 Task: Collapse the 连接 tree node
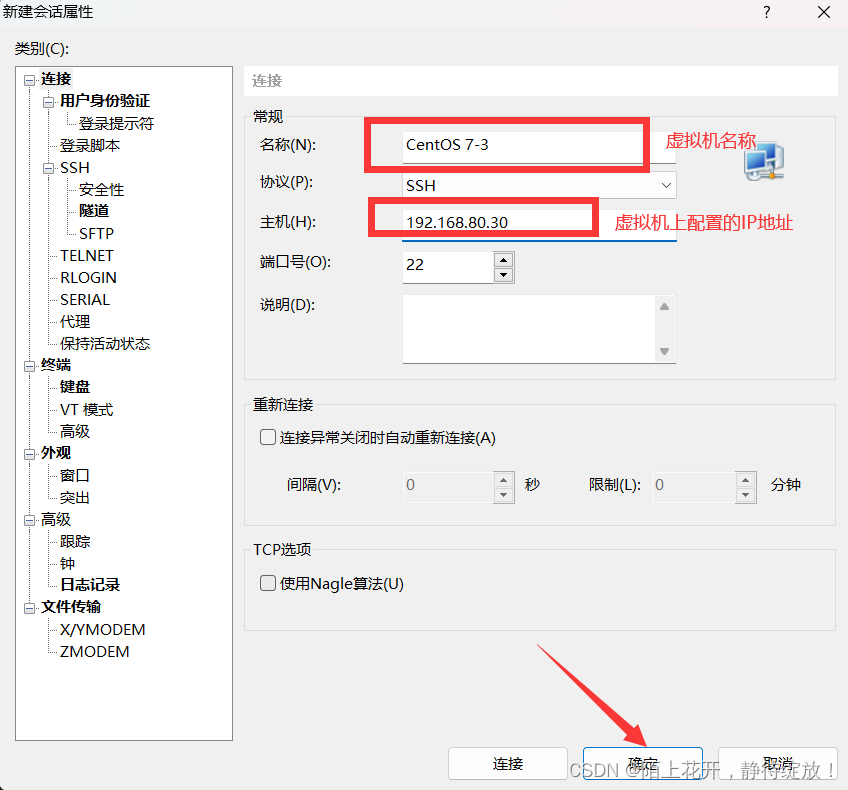29,81
